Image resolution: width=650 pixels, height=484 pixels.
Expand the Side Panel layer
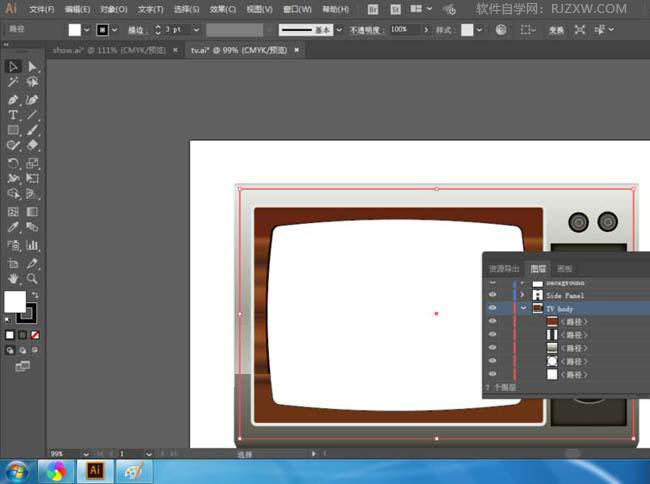[x=523, y=296]
